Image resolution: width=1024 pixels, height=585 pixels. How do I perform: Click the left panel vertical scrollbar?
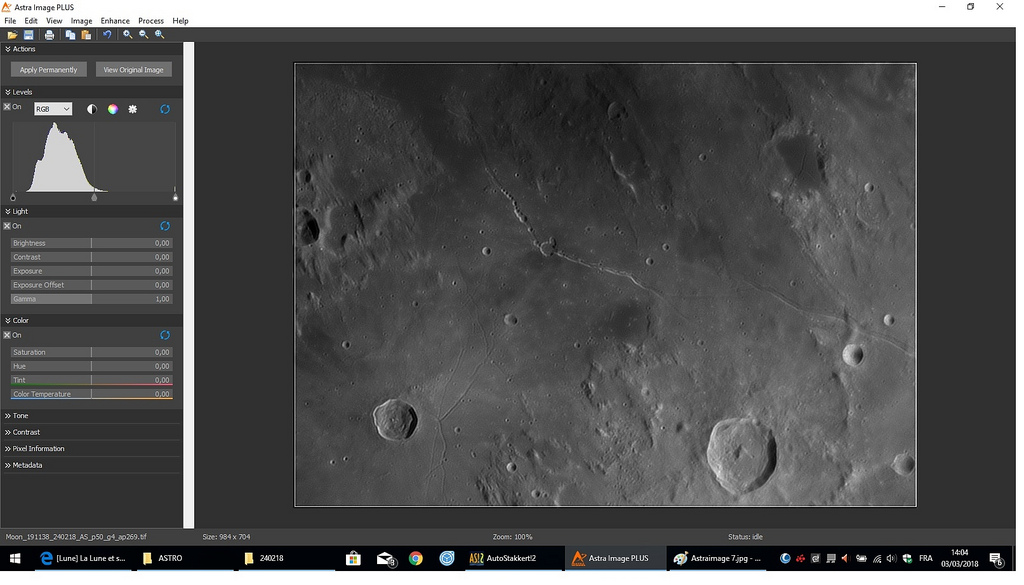pos(189,285)
